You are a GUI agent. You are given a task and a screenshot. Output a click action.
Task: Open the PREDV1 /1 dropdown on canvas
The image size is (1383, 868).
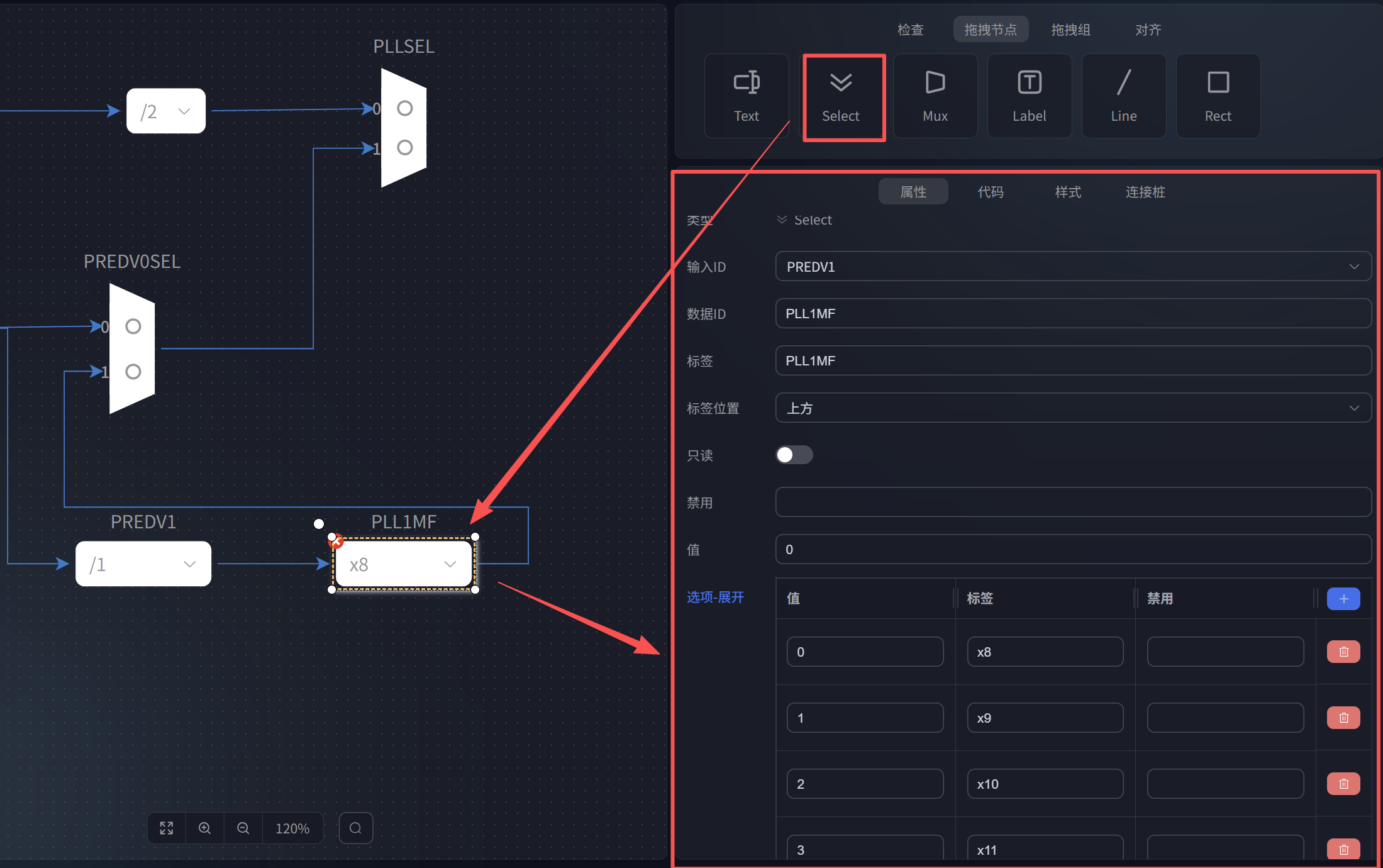click(x=143, y=564)
